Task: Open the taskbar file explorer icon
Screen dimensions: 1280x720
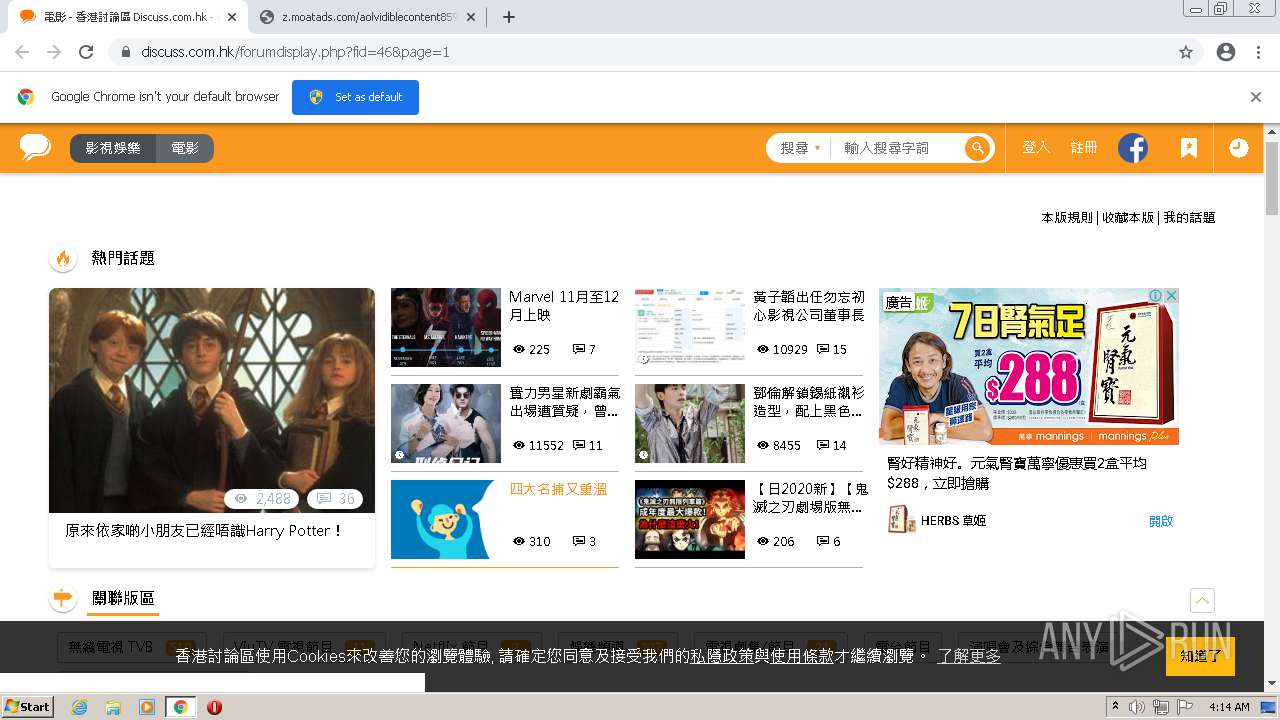Action: (113, 707)
